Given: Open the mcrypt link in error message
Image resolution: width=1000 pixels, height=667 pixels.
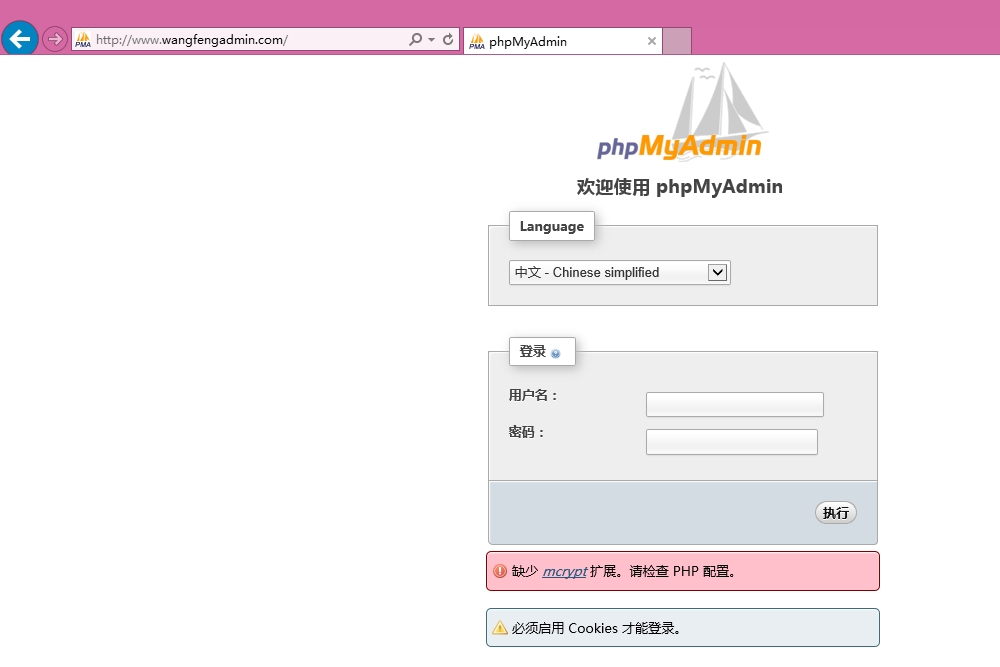Looking at the screenshot, I should point(564,571).
